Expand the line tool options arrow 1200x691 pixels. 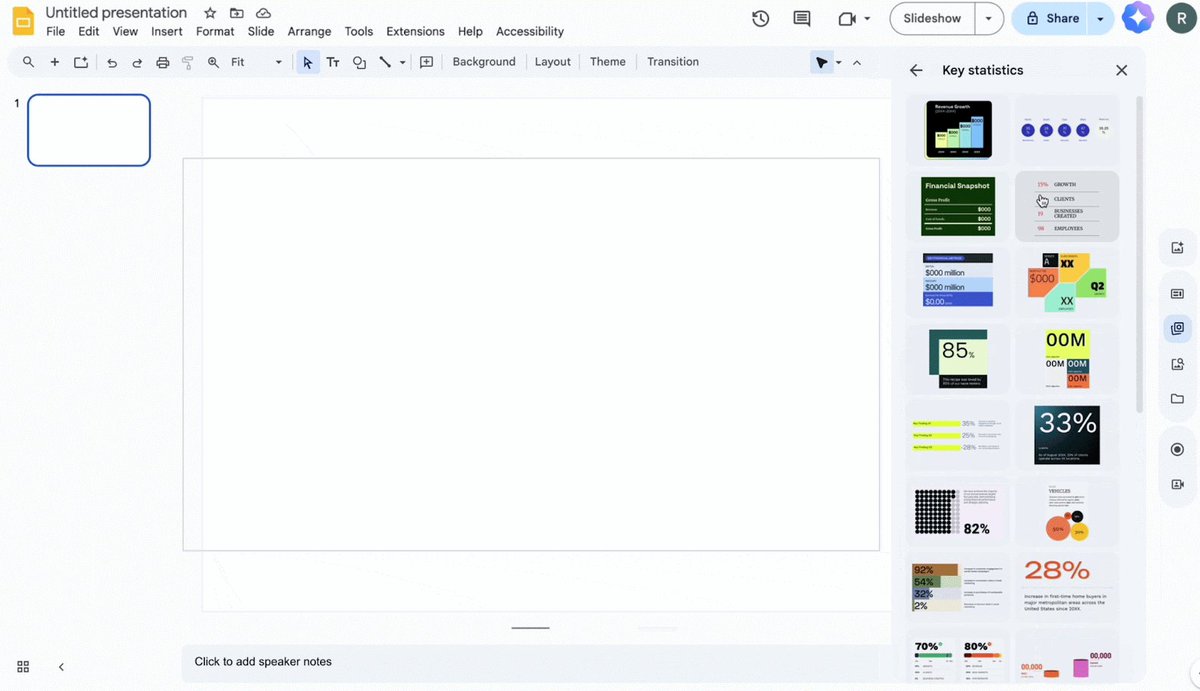coord(403,62)
